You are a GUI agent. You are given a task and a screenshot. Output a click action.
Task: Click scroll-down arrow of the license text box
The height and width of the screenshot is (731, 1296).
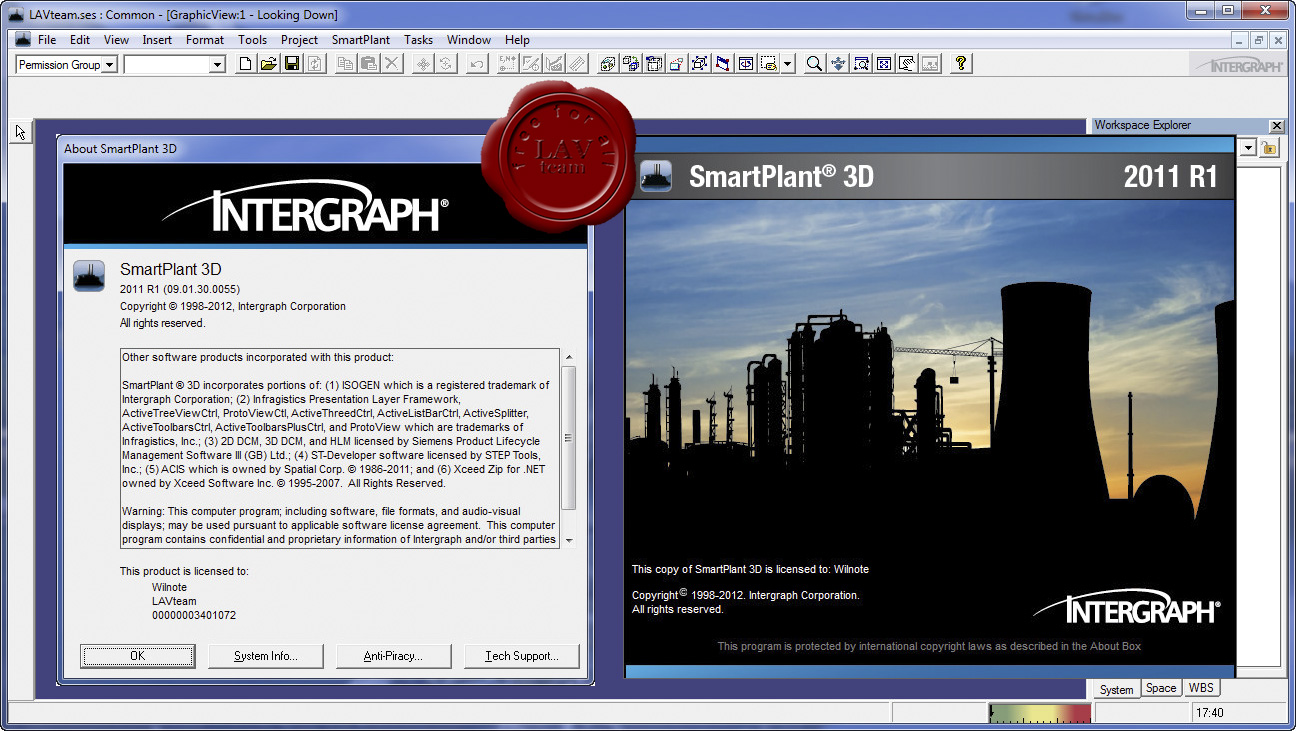pyautogui.click(x=569, y=540)
